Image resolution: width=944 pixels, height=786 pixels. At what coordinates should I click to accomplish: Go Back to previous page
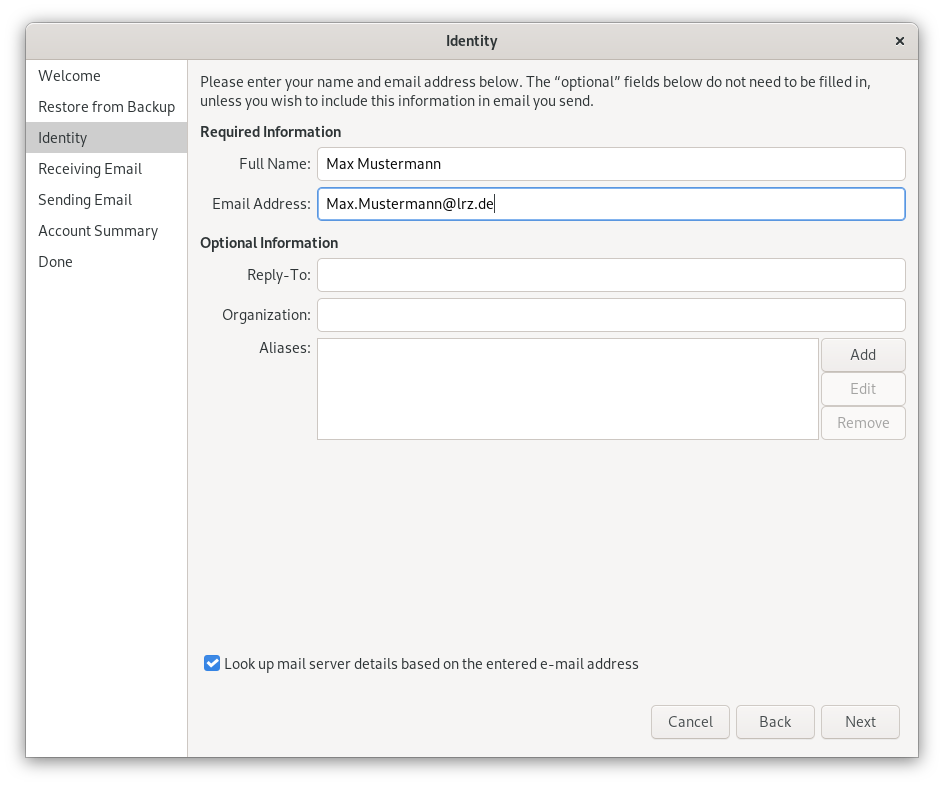pos(775,722)
